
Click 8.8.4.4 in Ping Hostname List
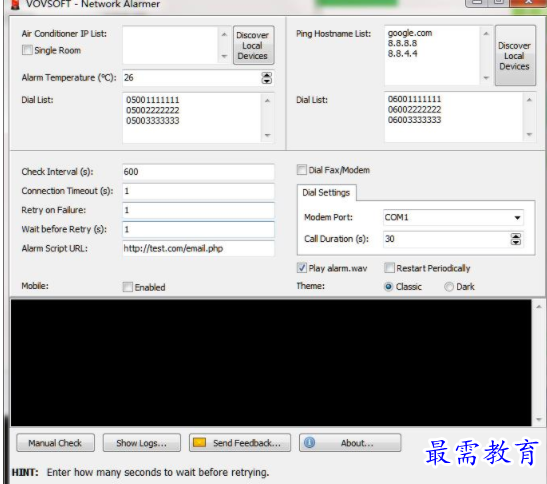pyautogui.click(x=402, y=54)
